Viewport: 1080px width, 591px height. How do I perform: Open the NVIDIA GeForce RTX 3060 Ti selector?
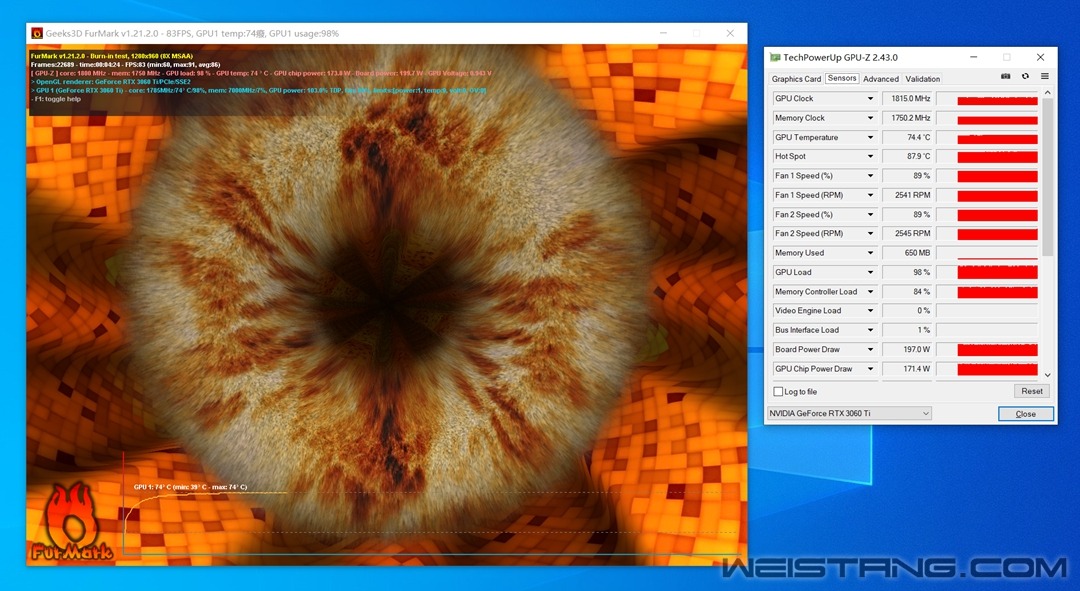849,413
